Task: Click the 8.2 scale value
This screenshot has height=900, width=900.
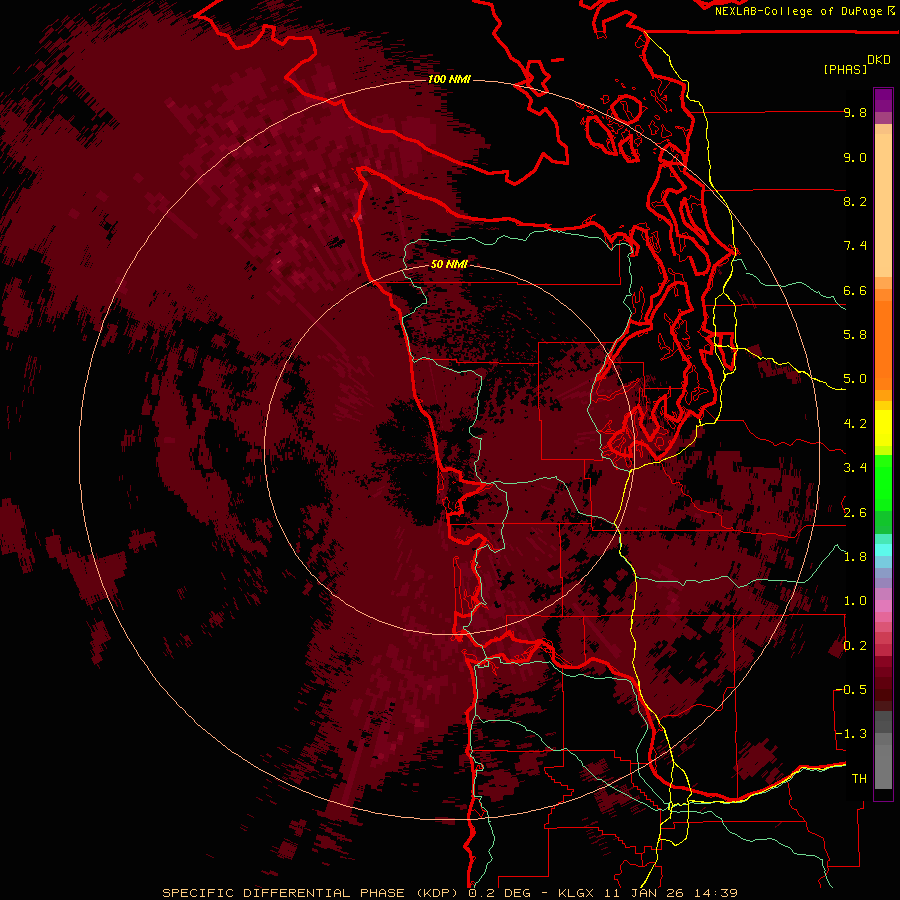Action: (855, 202)
